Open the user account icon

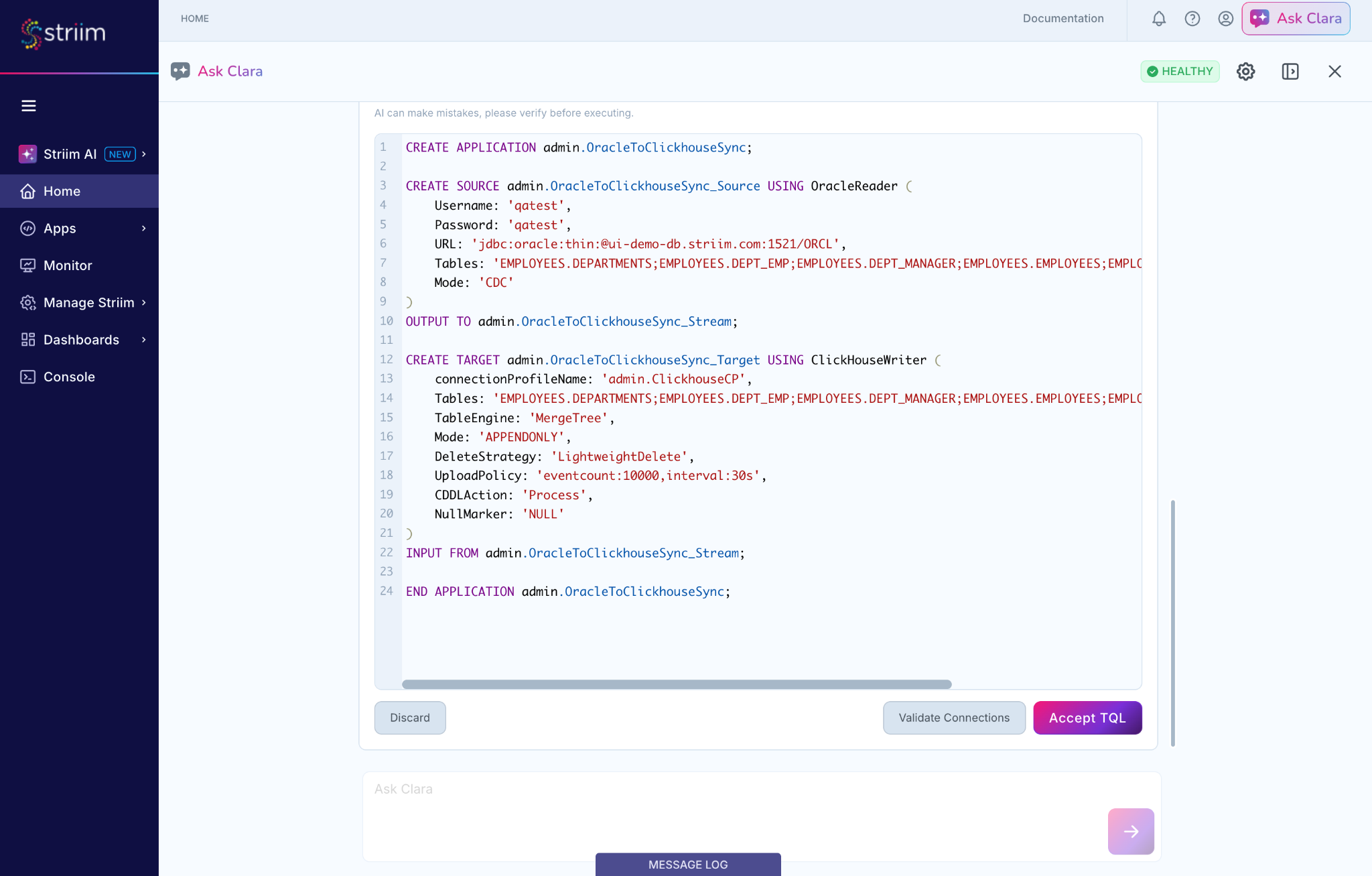(x=1226, y=19)
